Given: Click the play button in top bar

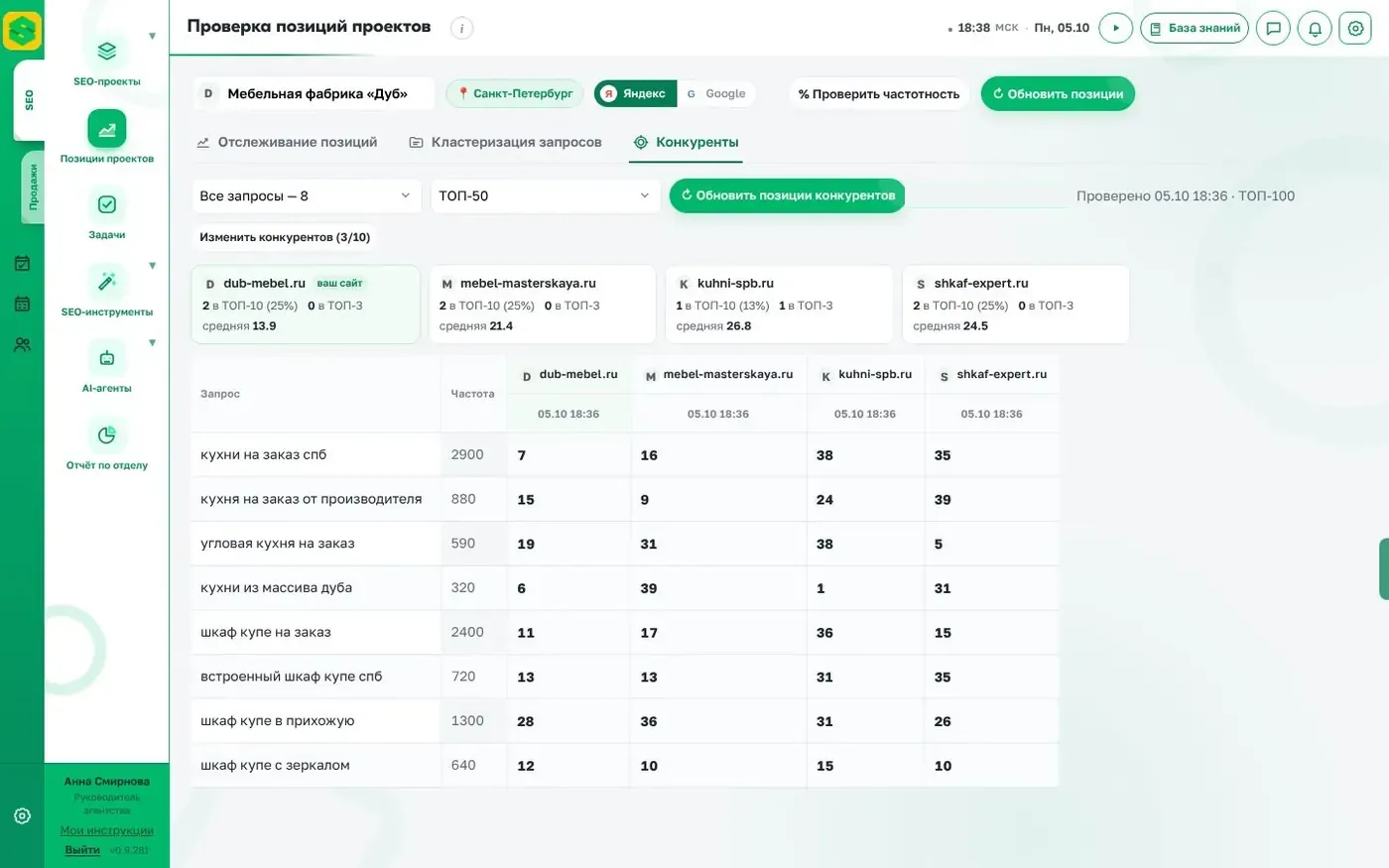Looking at the screenshot, I should (1116, 28).
